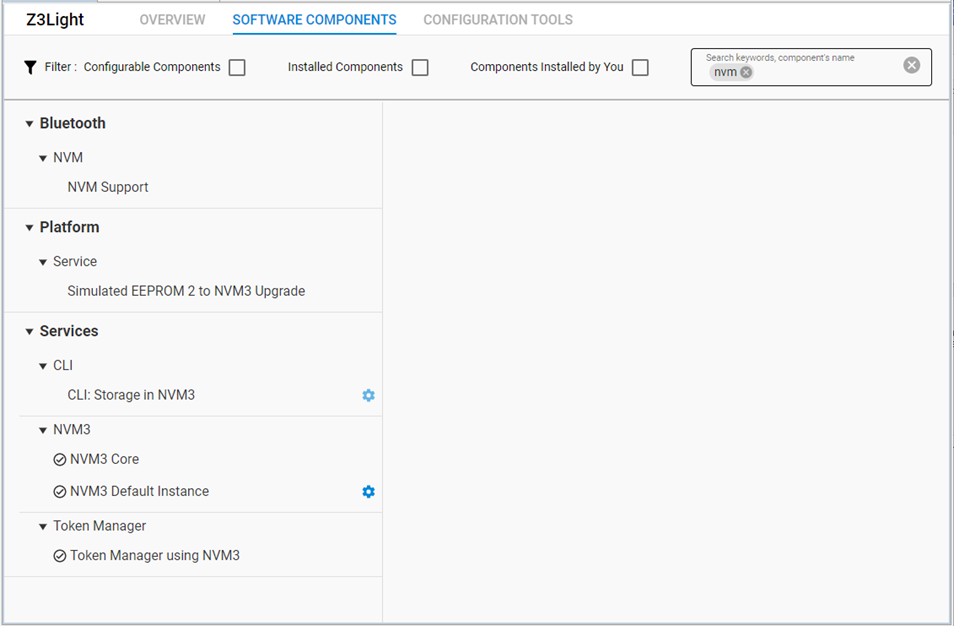Collapse the Token Manager section
954x626 pixels.
pyautogui.click(x=42, y=525)
